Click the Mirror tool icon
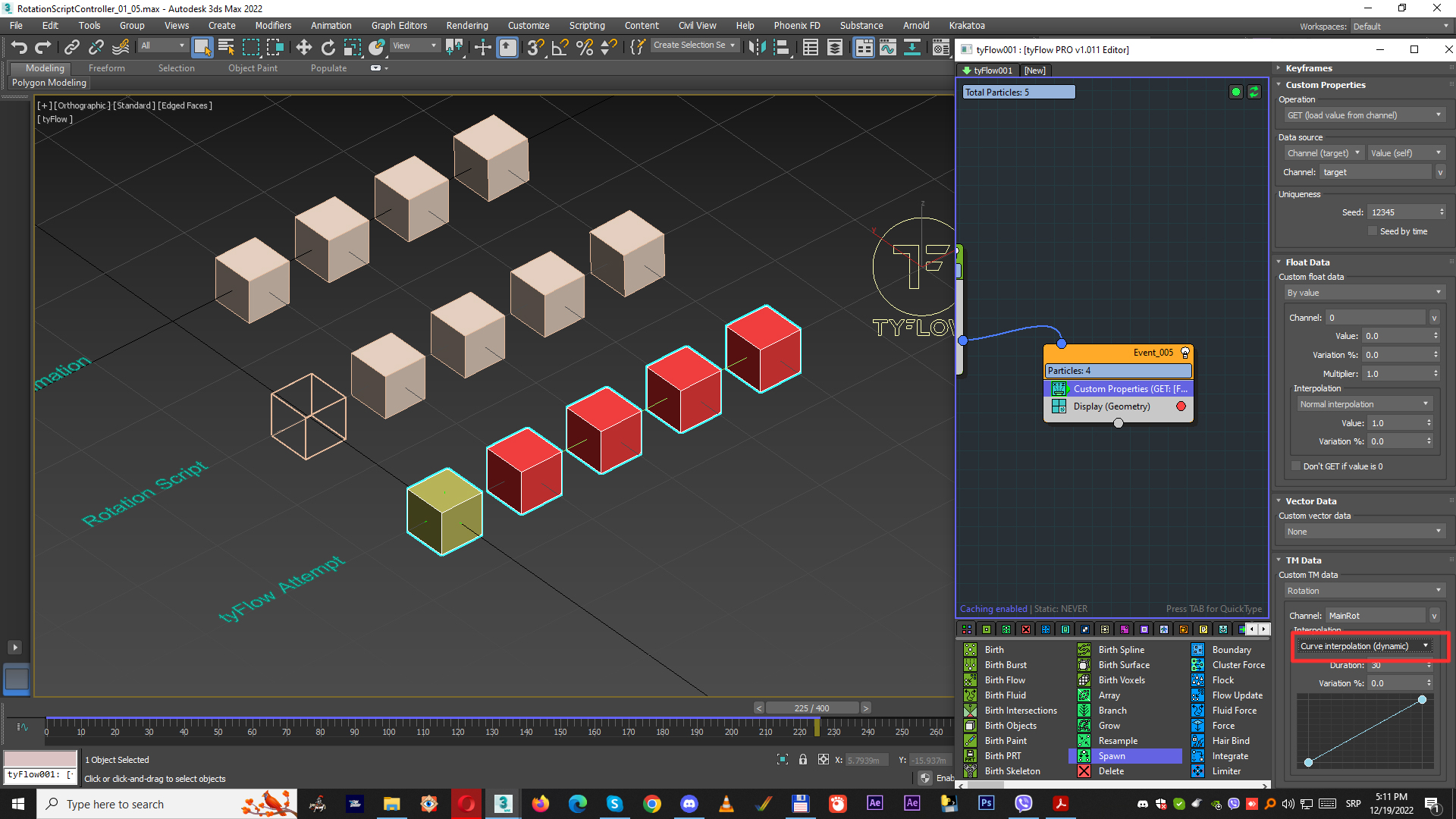Viewport: 1456px width, 819px height. point(756,47)
